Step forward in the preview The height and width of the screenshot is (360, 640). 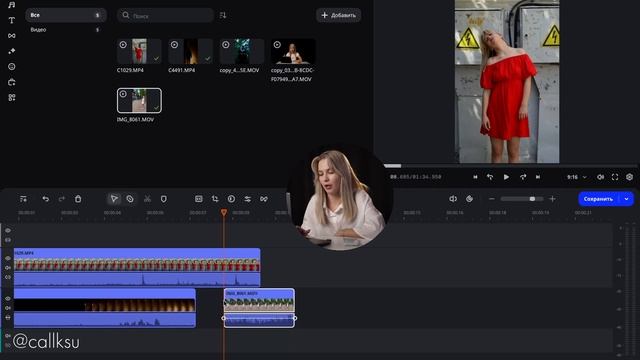click(523, 177)
